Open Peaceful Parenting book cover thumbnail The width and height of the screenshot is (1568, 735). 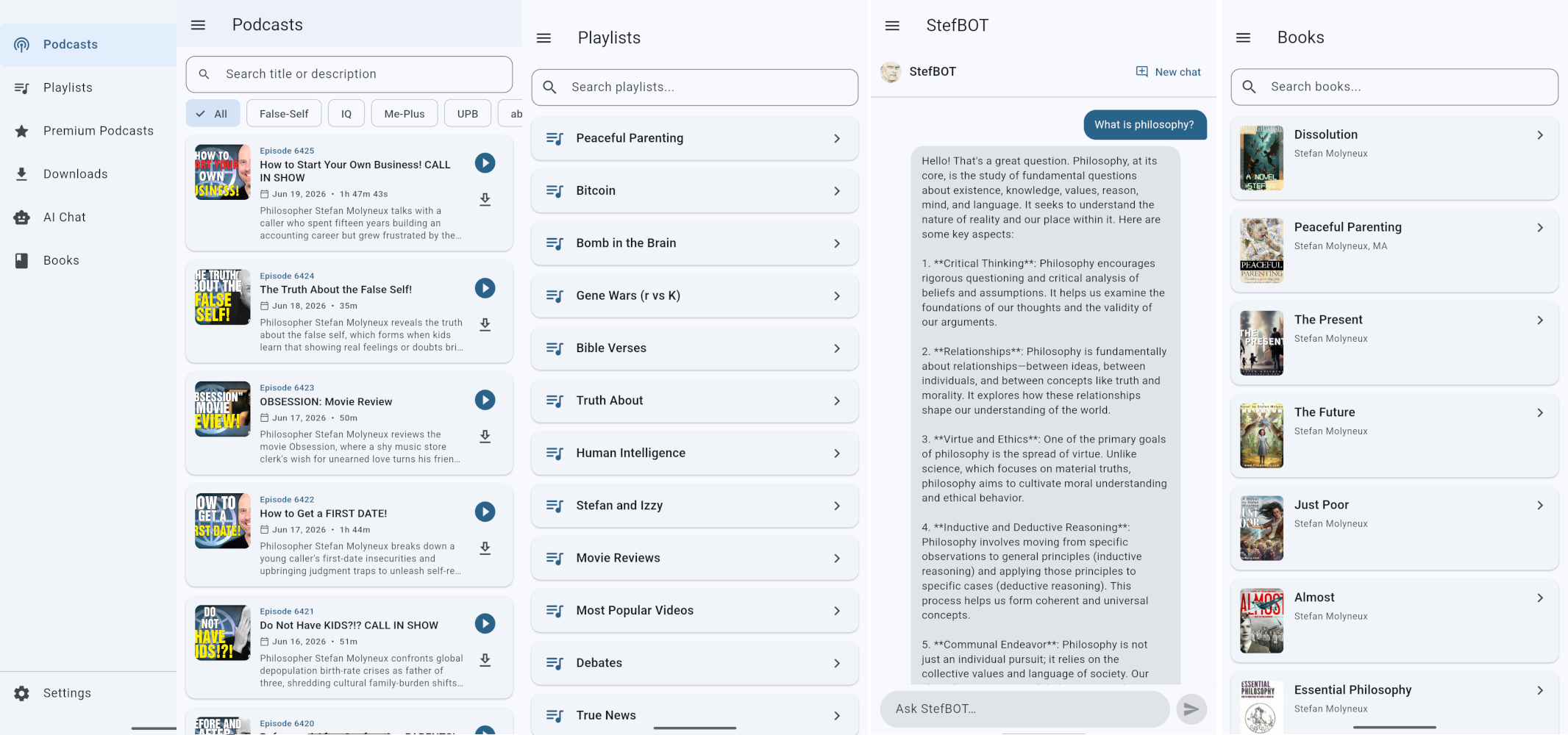[x=1261, y=251]
